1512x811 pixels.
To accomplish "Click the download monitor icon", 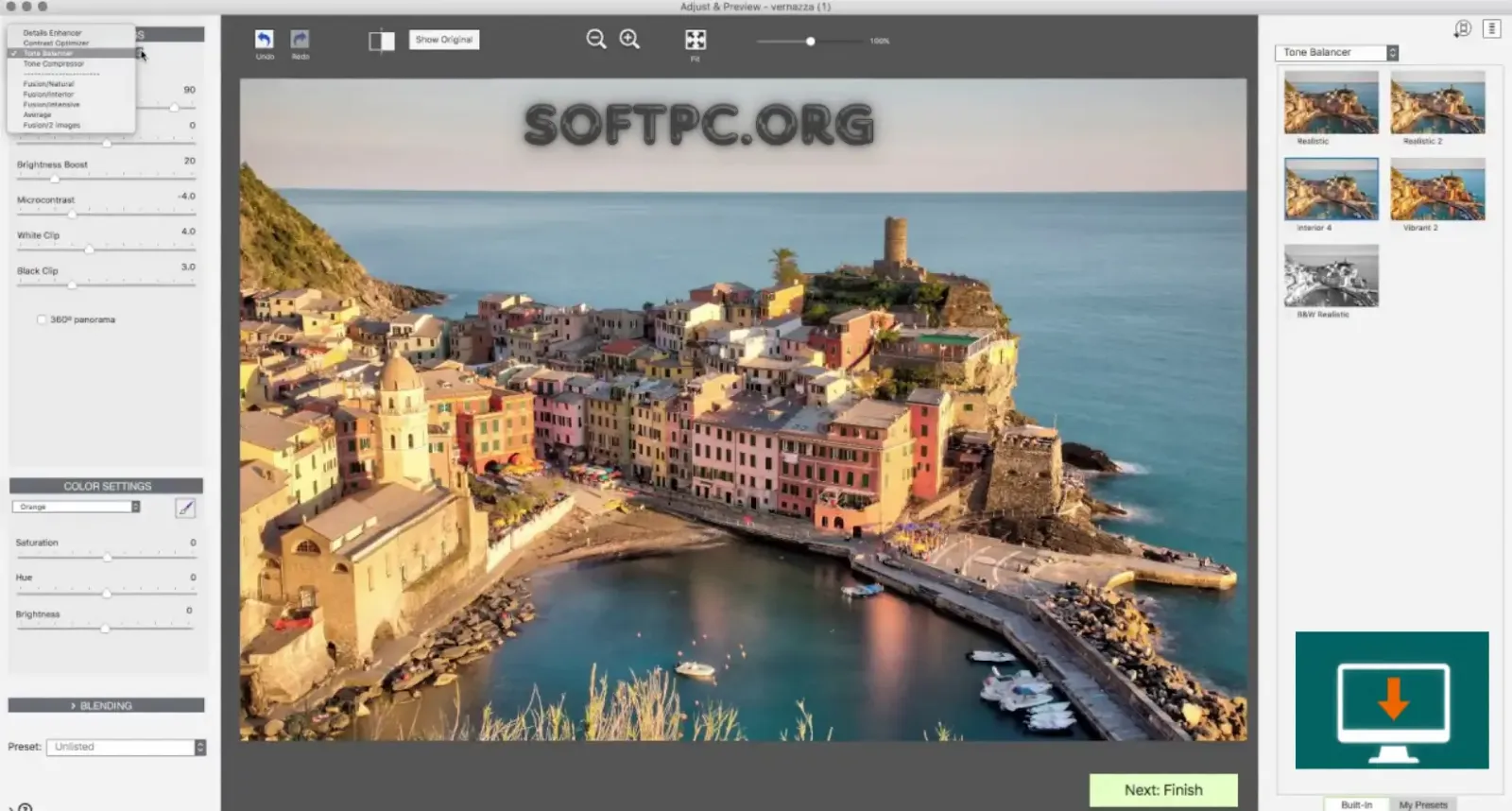I will pos(1392,700).
